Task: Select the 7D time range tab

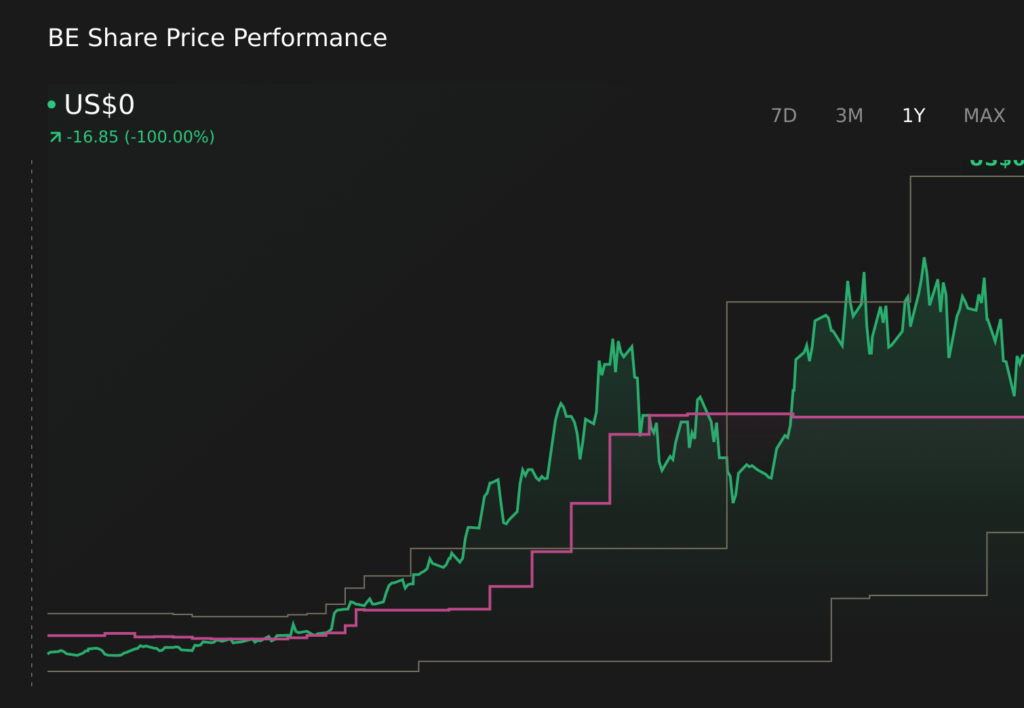Action: click(x=783, y=116)
